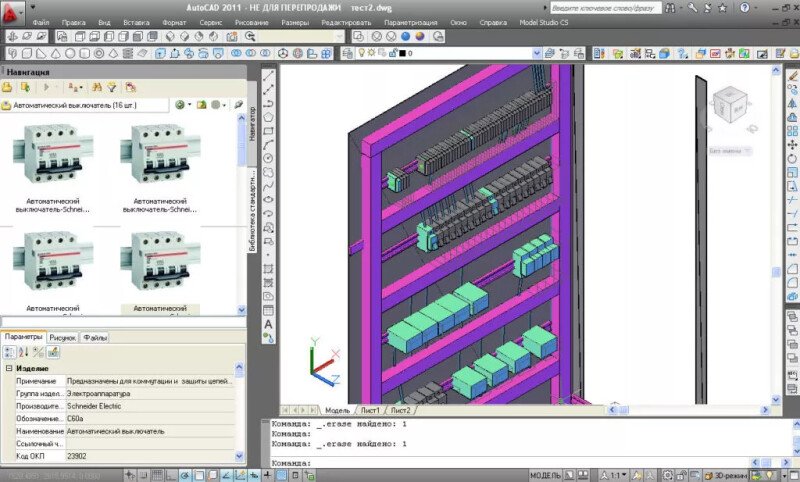Select the multiline Text tool (A)

pyautogui.click(x=268, y=324)
